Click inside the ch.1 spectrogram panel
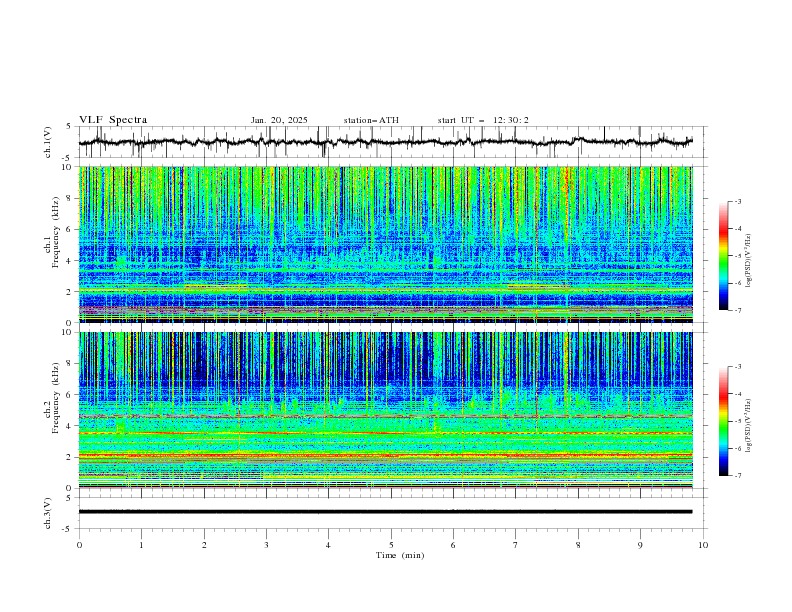This screenshot has width=792, height=612. pyautogui.click(x=385, y=244)
